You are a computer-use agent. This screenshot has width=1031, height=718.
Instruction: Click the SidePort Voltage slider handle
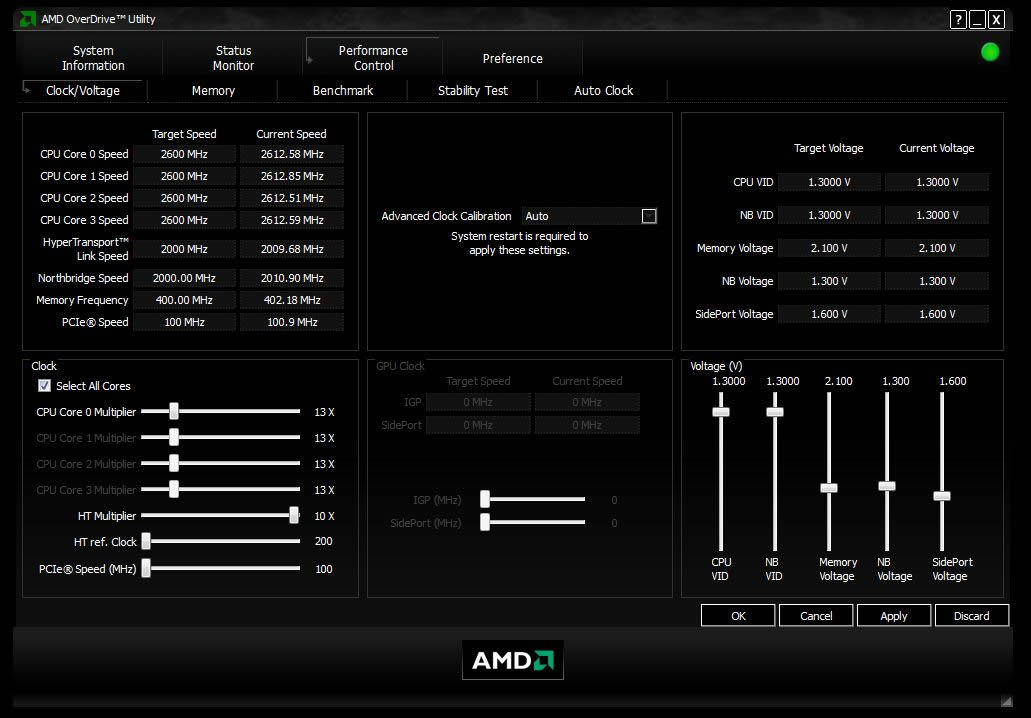tap(942, 496)
